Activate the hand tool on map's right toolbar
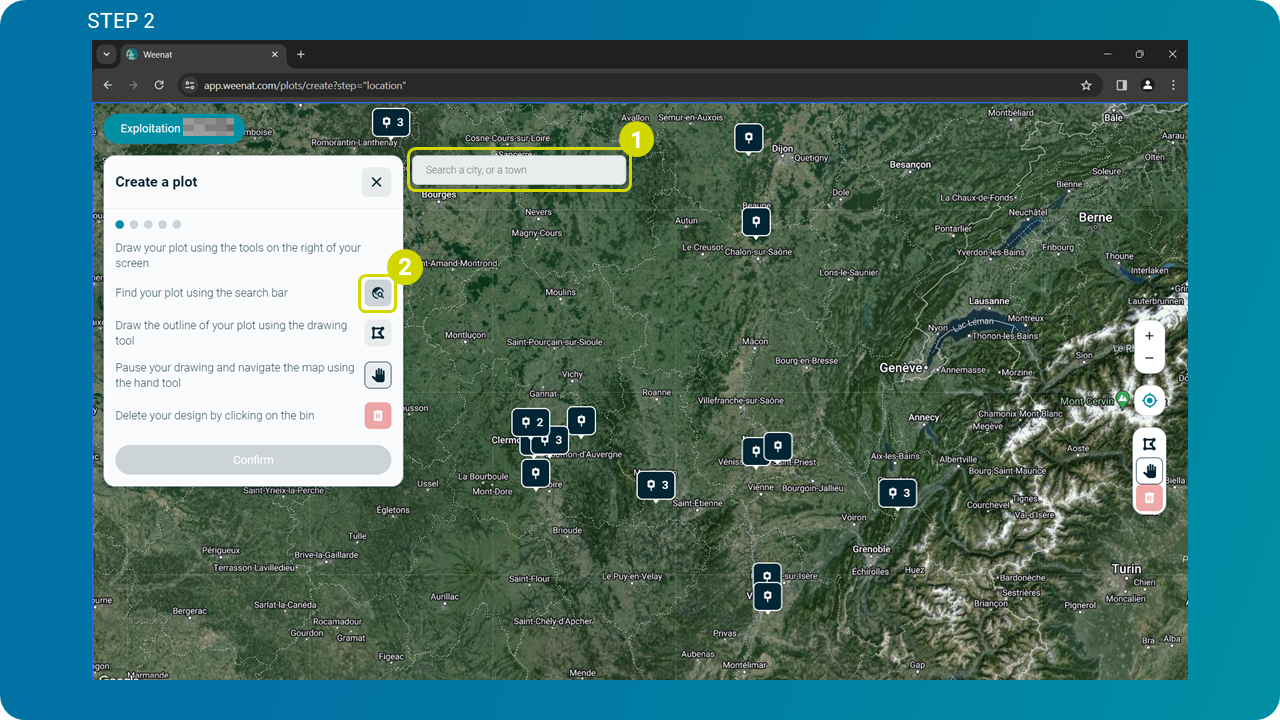The width and height of the screenshot is (1280, 720). (x=1149, y=470)
